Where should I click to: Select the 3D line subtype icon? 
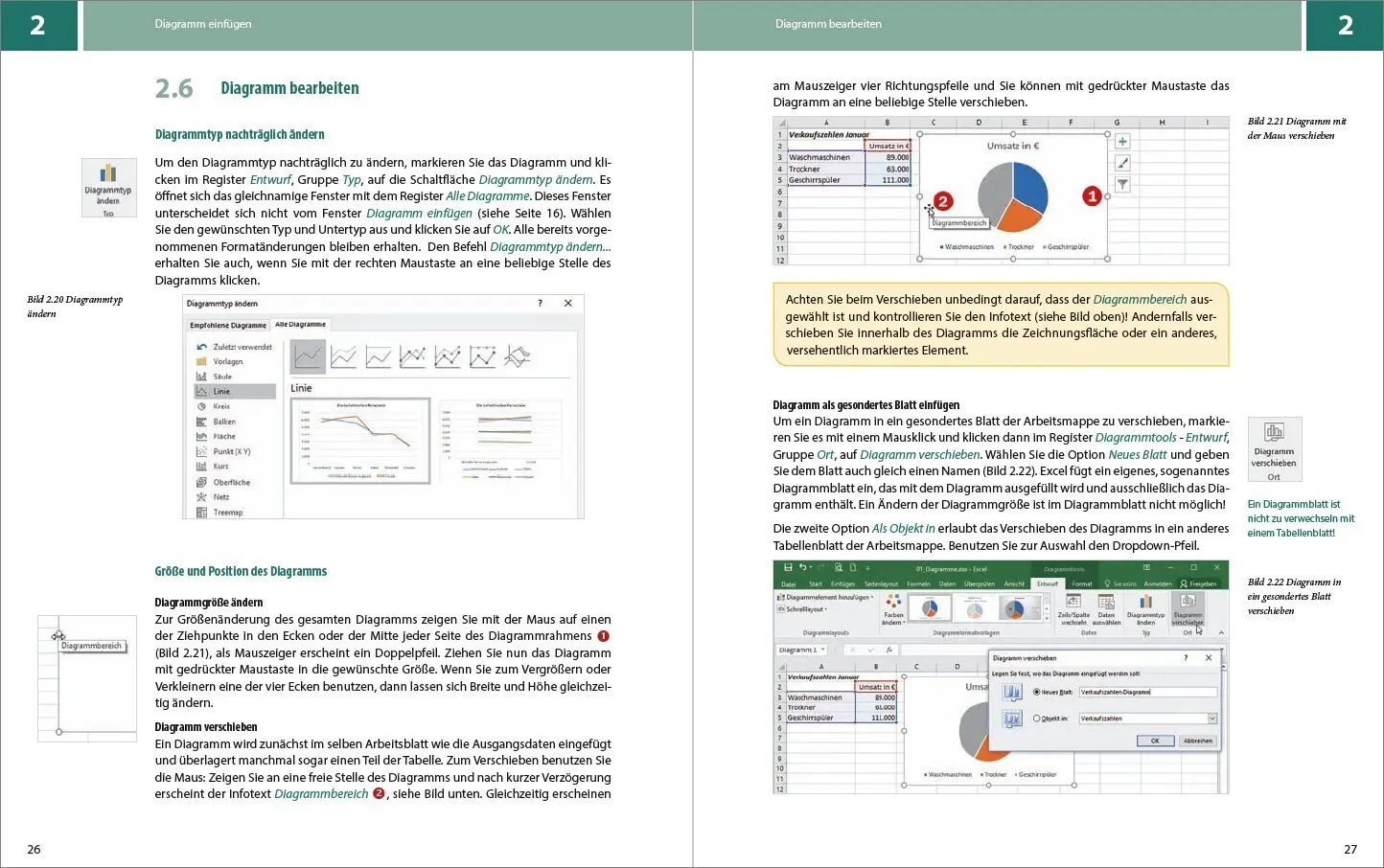coord(518,357)
